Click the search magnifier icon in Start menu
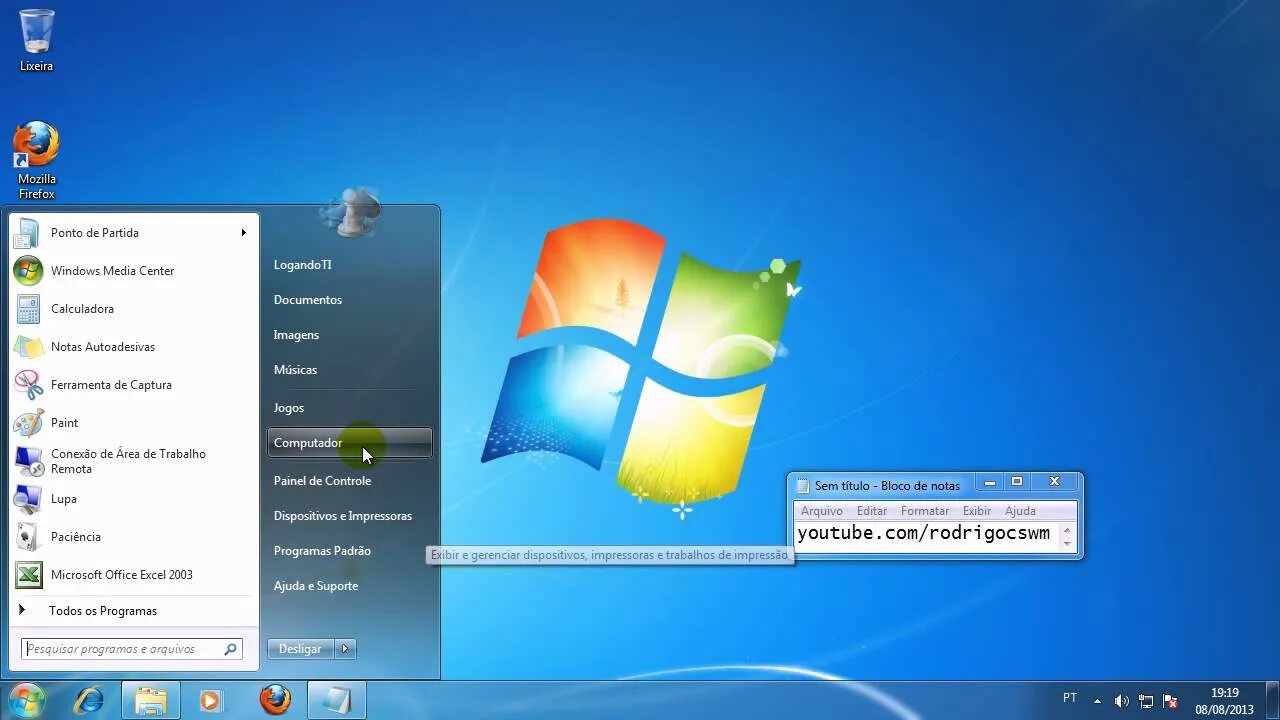This screenshot has height=720, width=1280. 231,649
